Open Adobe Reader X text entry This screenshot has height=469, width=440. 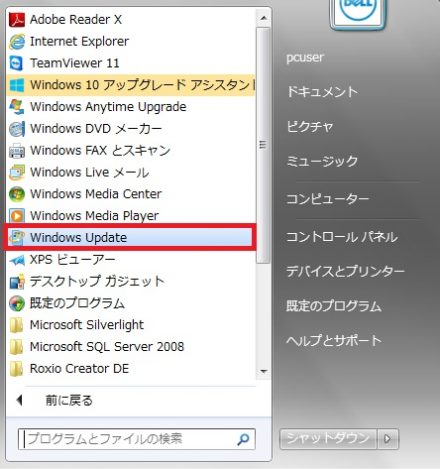76,20
